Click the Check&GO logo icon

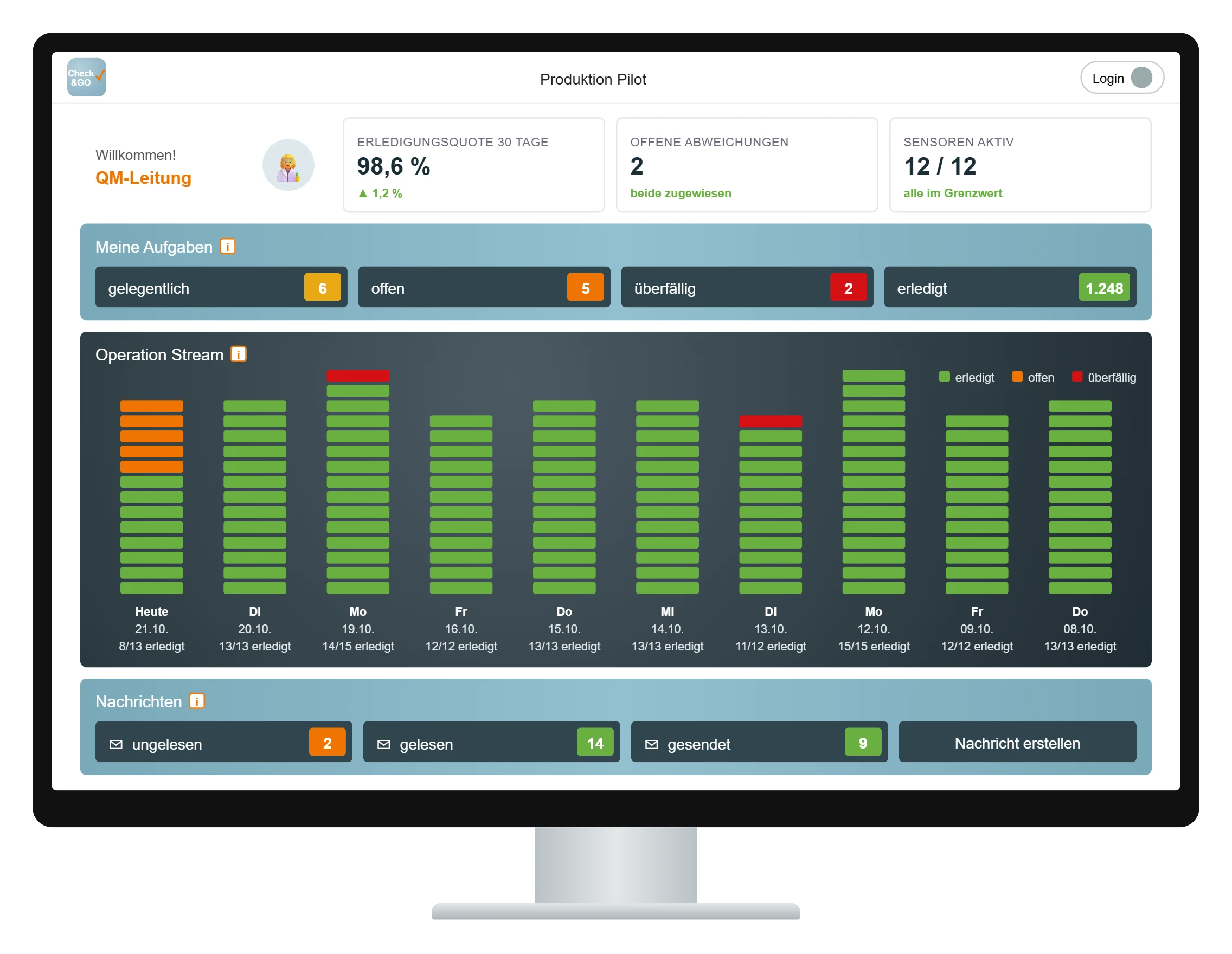pyautogui.click(x=86, y=78)
